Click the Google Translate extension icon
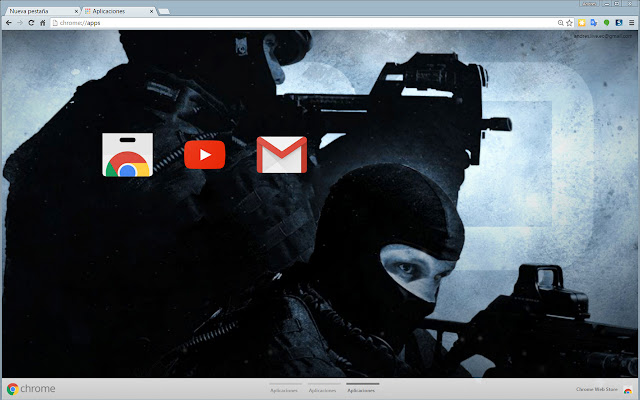Screen dimensions: 640x400 tap(594, 22)
